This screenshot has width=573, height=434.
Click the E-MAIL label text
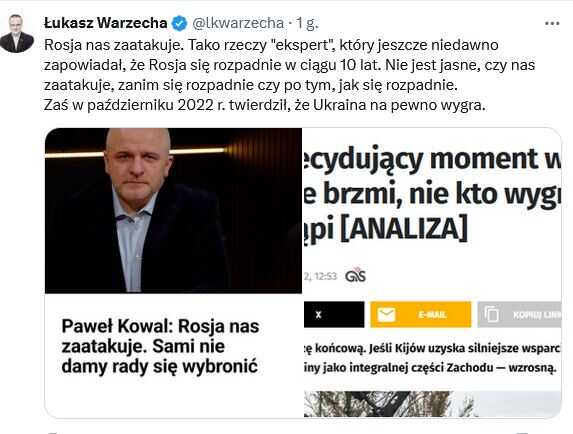(x=432, y=315)
